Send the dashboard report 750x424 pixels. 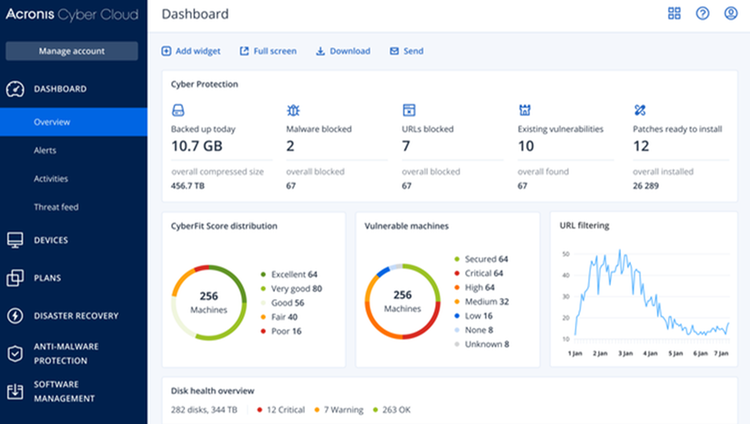pyautogui.click(x=406, y=51)
